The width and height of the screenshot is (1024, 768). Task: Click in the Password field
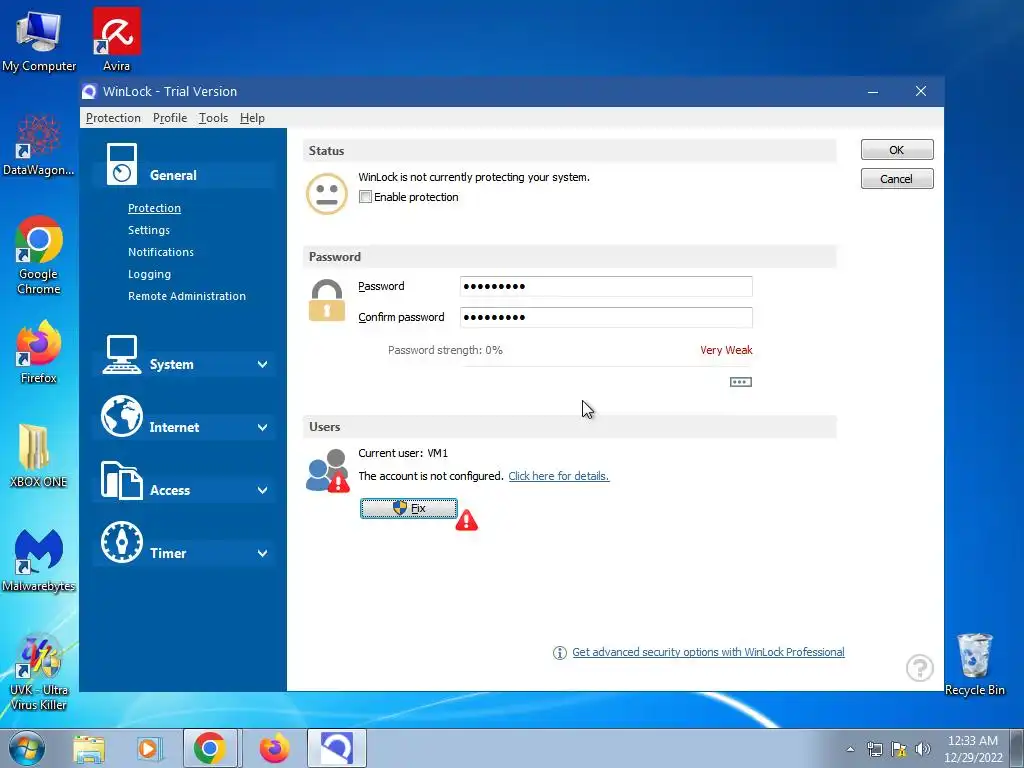tap(606, 286)
